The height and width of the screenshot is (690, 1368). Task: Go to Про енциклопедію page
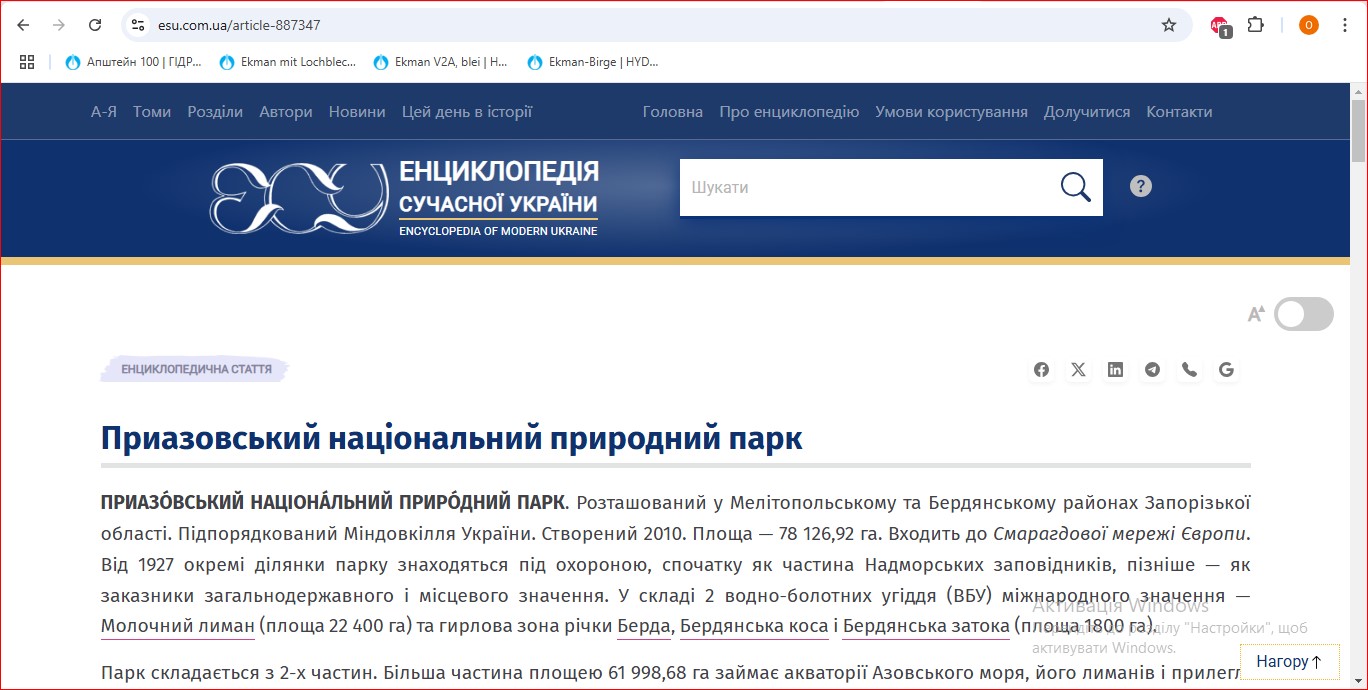[789, 112]
